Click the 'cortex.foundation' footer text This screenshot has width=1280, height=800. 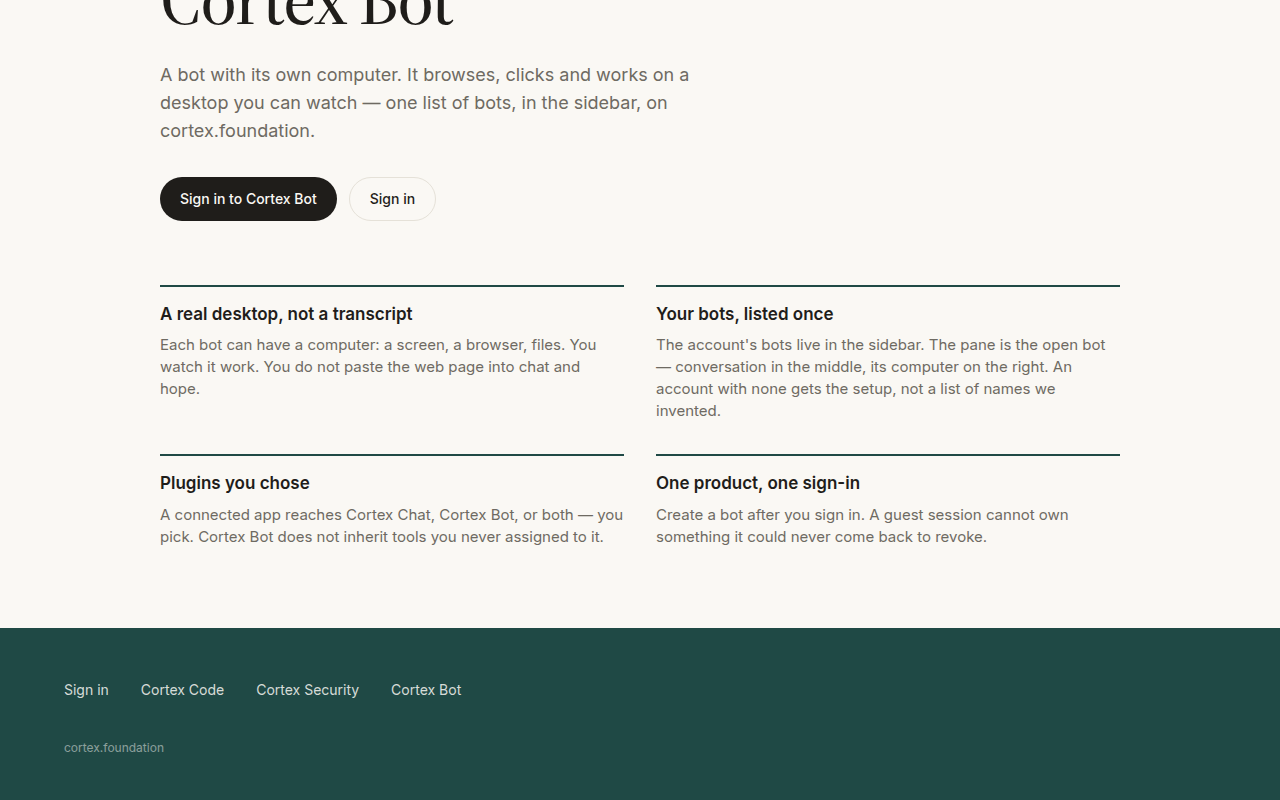(x=114, y=748)
